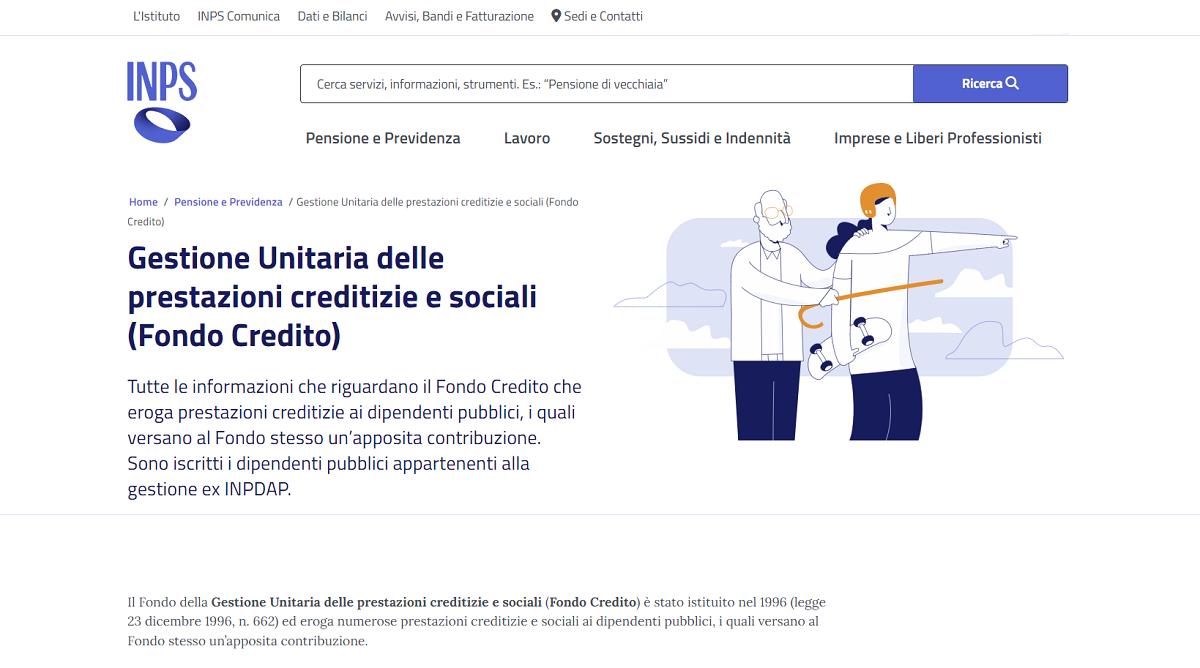Open INPS Comunica link

coord(239,16)
